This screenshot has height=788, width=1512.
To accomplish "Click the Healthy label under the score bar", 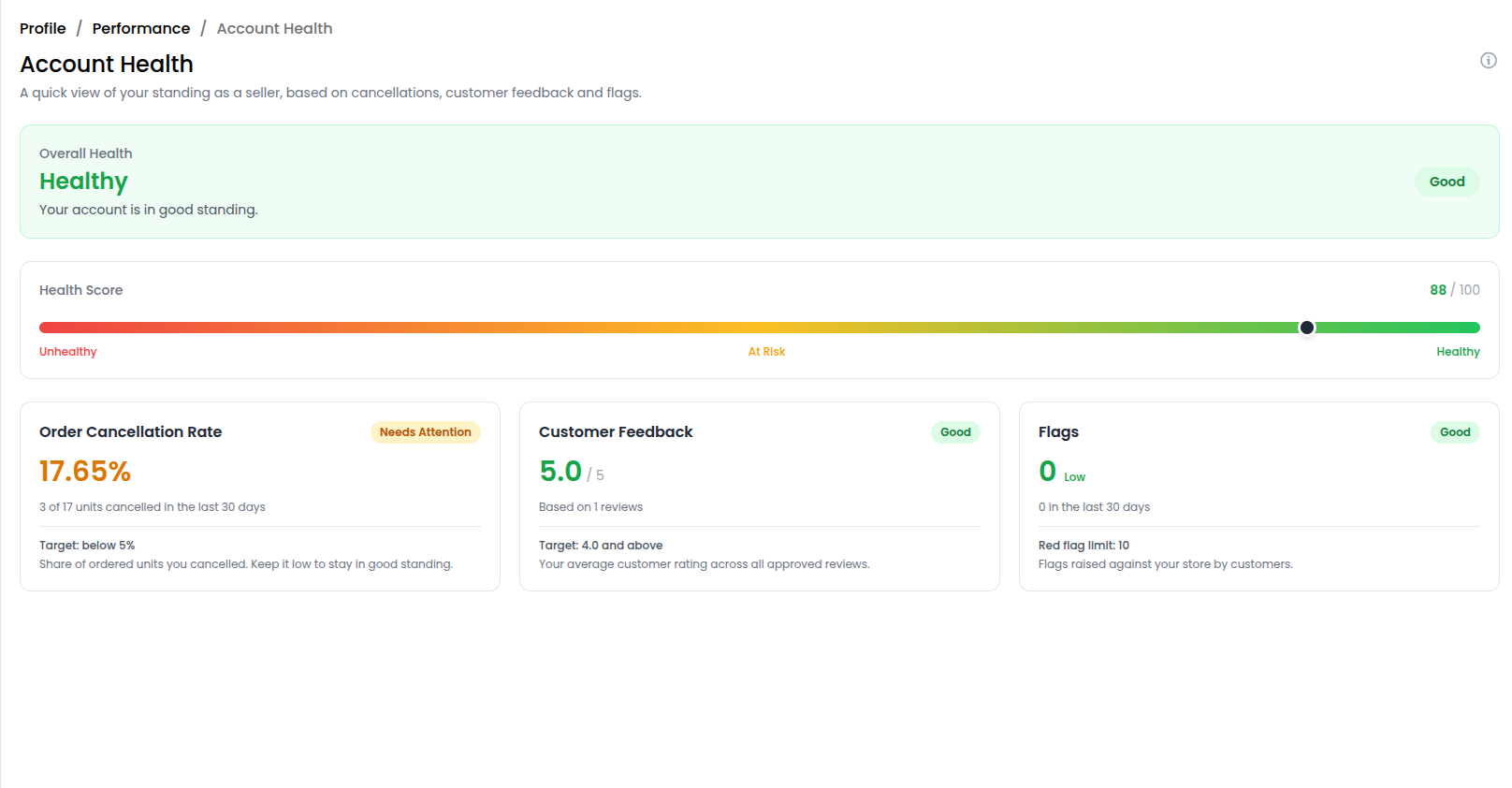I will [x=1458, y=352].
